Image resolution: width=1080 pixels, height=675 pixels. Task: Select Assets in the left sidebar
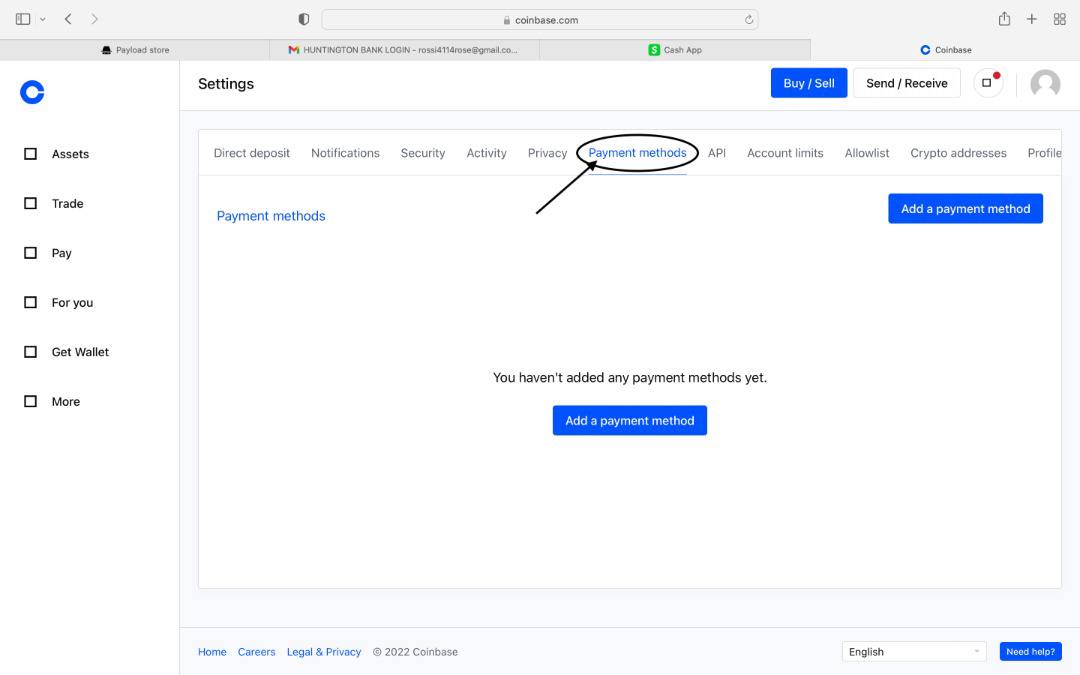(x=70, y=154)
